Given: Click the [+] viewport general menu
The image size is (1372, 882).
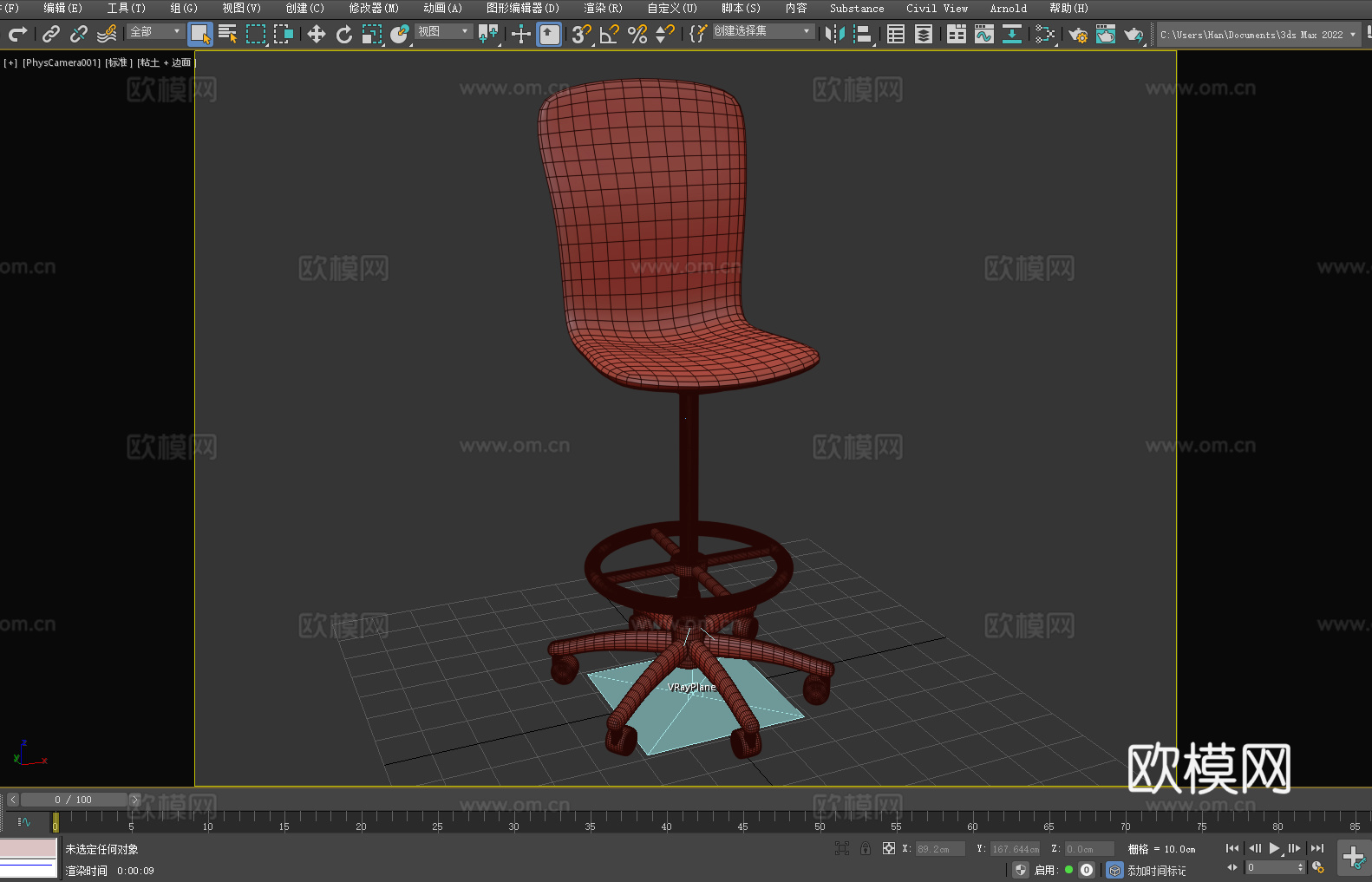Looking at the screenshot, I should click(10, 62).
